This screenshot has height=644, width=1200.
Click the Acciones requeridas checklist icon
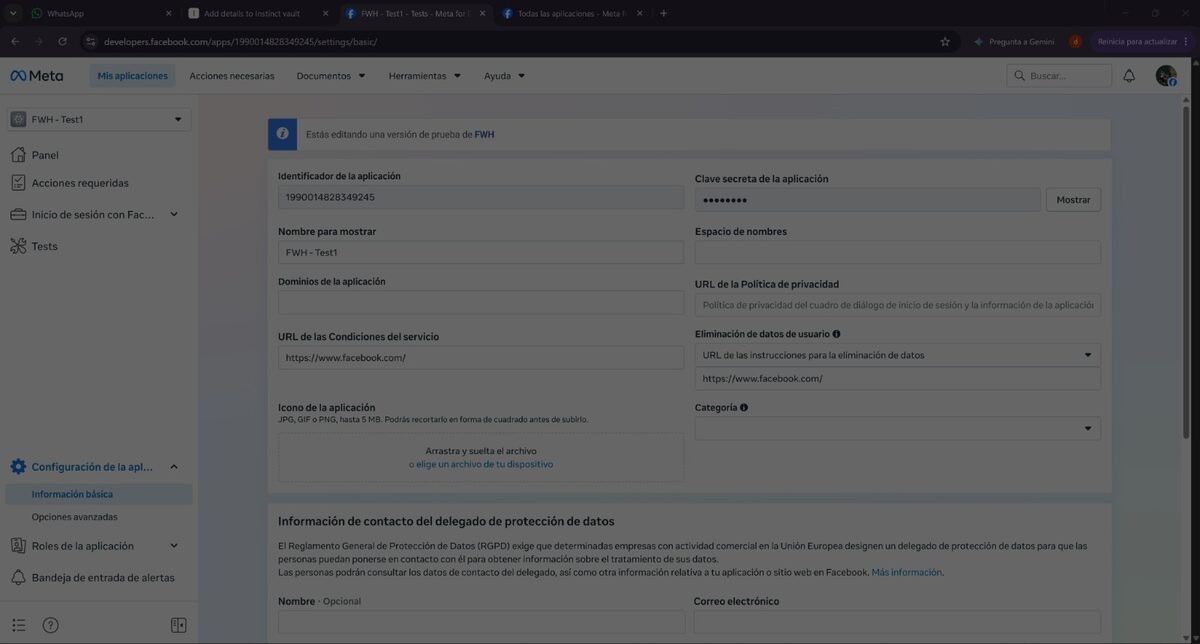18,183
